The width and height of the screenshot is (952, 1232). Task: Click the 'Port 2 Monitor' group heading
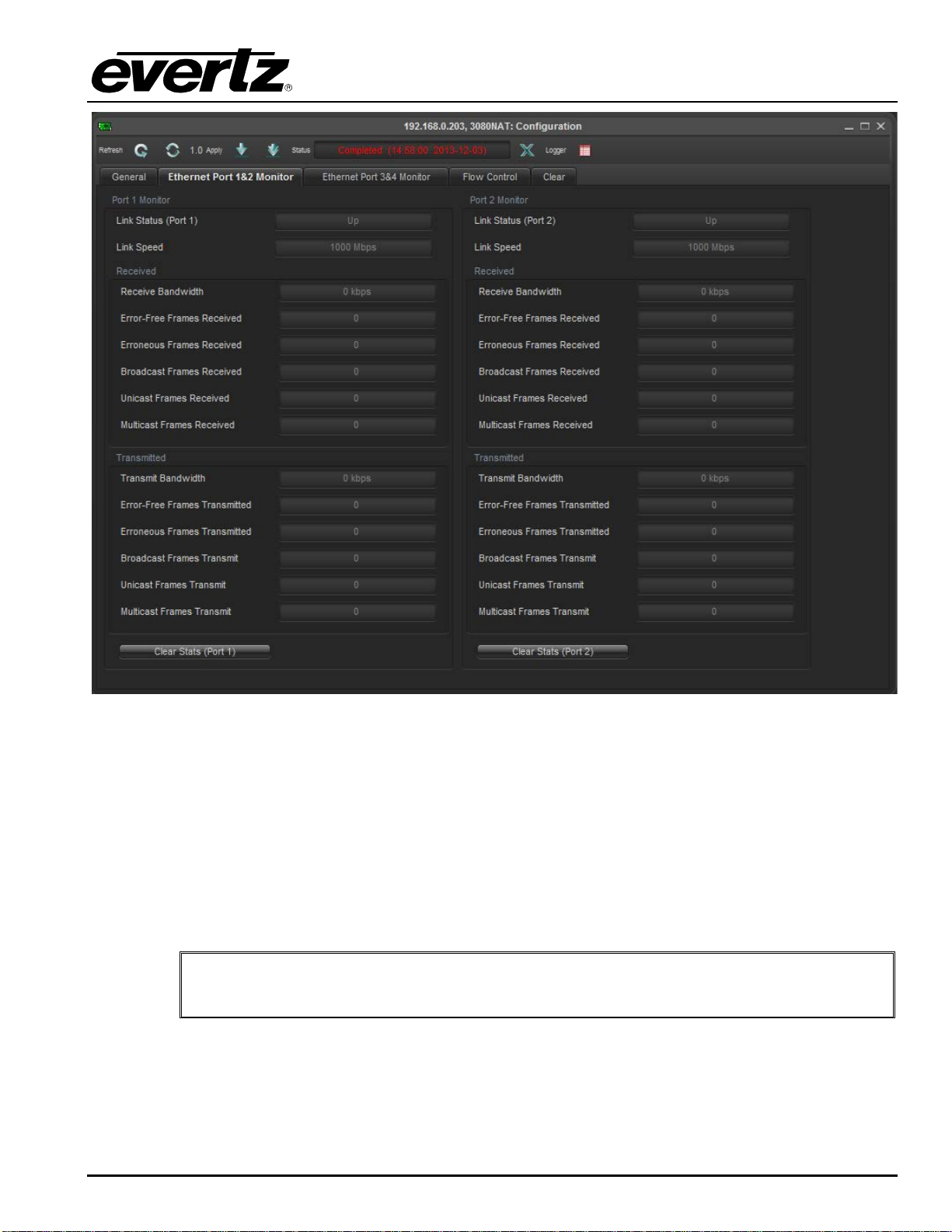coord(499,200)
